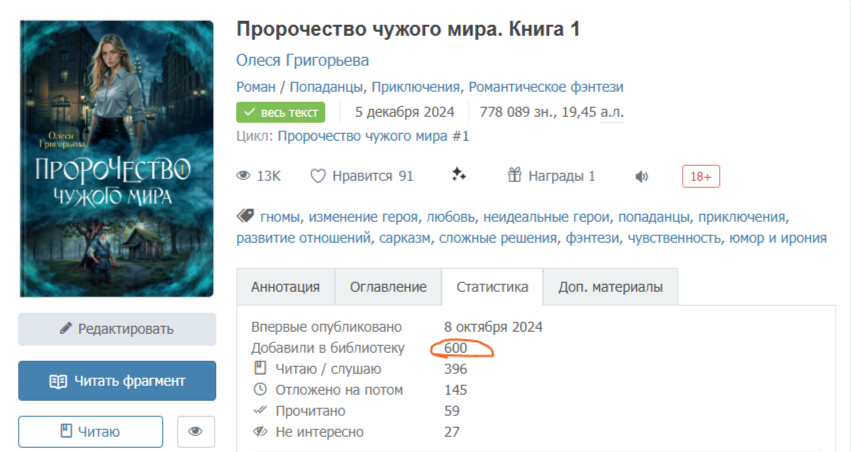Image resolution: width=851 pixels, height=452 pixels.
Task: Open the Роман form link
Action: click(256, 87)
